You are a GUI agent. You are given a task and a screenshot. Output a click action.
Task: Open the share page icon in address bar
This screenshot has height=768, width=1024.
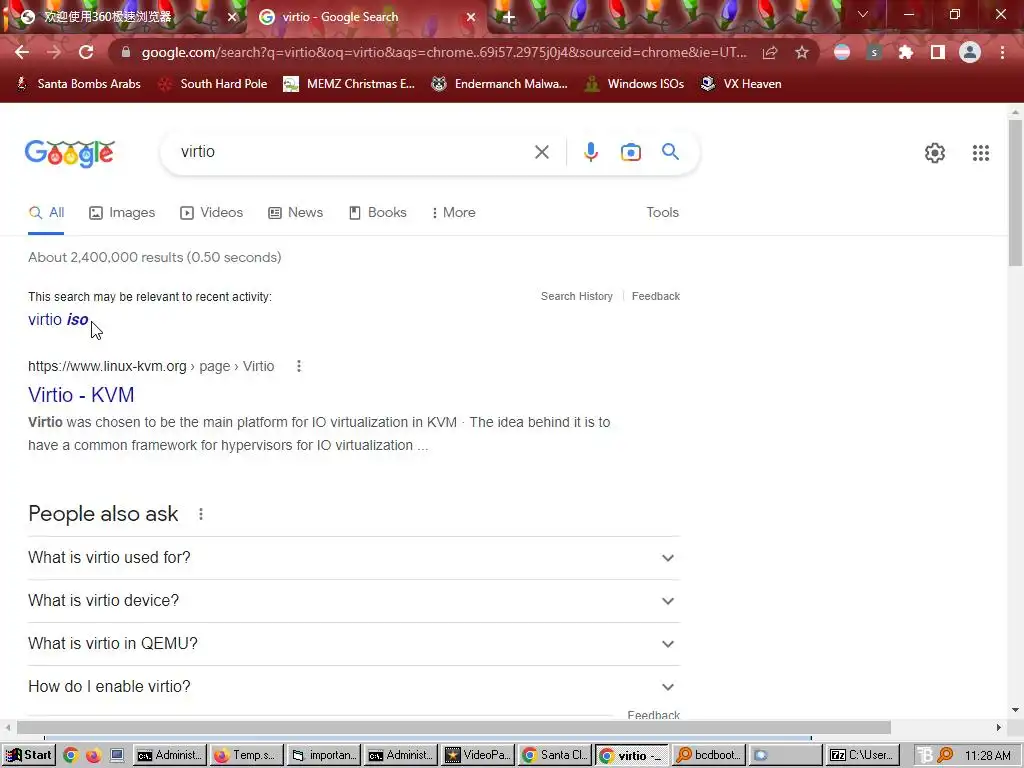click(x=770, y=52)
